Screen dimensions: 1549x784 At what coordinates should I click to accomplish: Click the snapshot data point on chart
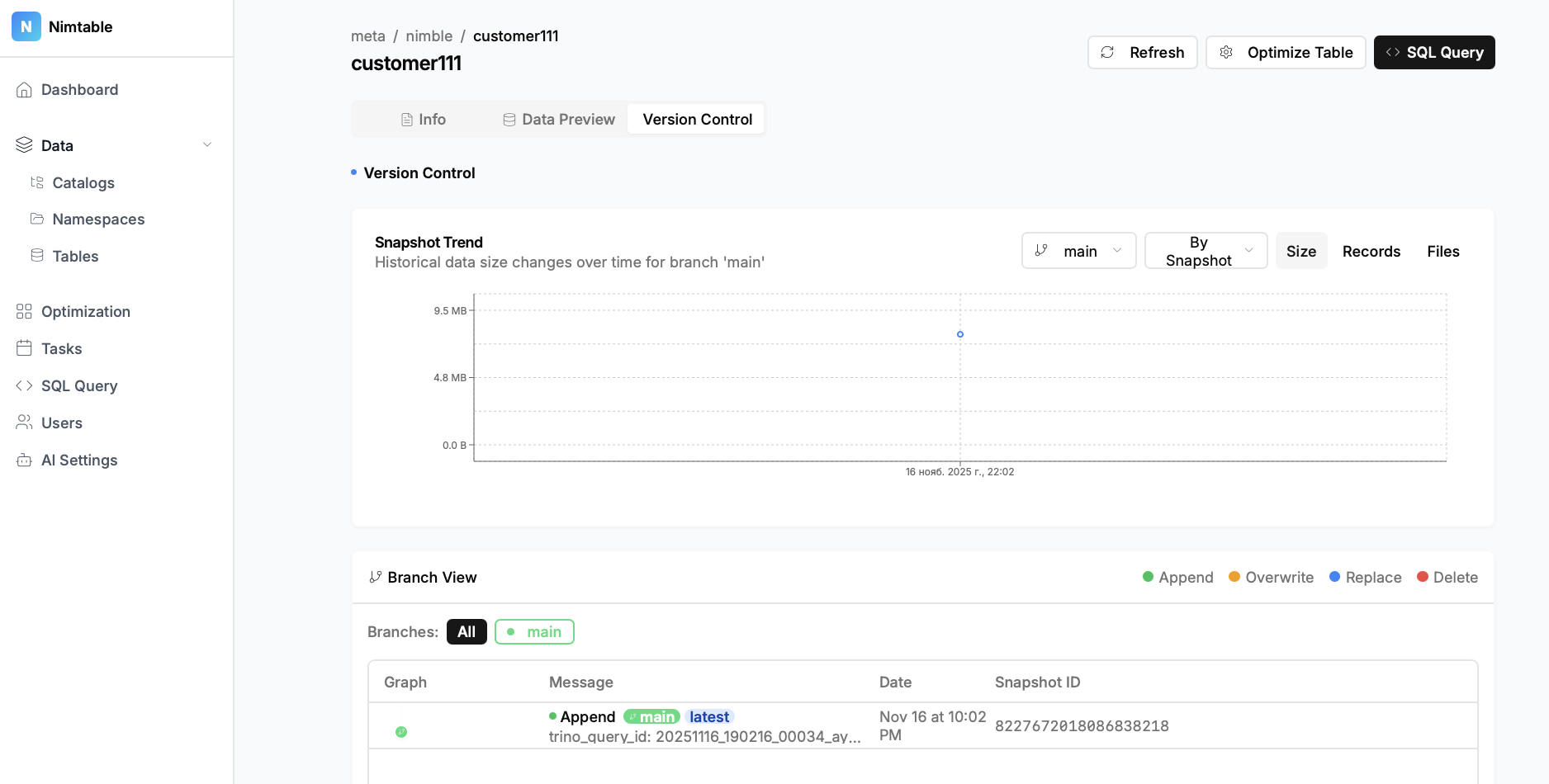point(959,334)
